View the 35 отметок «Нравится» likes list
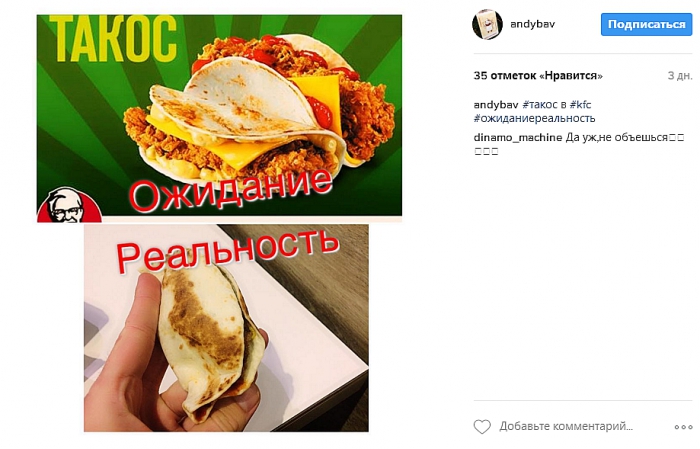 pyautogui.click(x=538, y=76)
